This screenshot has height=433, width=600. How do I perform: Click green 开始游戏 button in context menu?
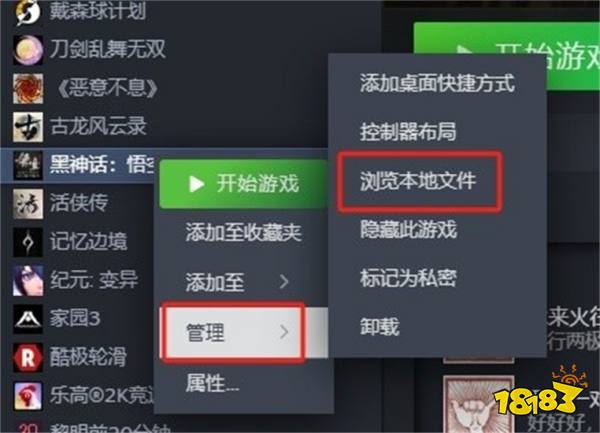[243, 184]
